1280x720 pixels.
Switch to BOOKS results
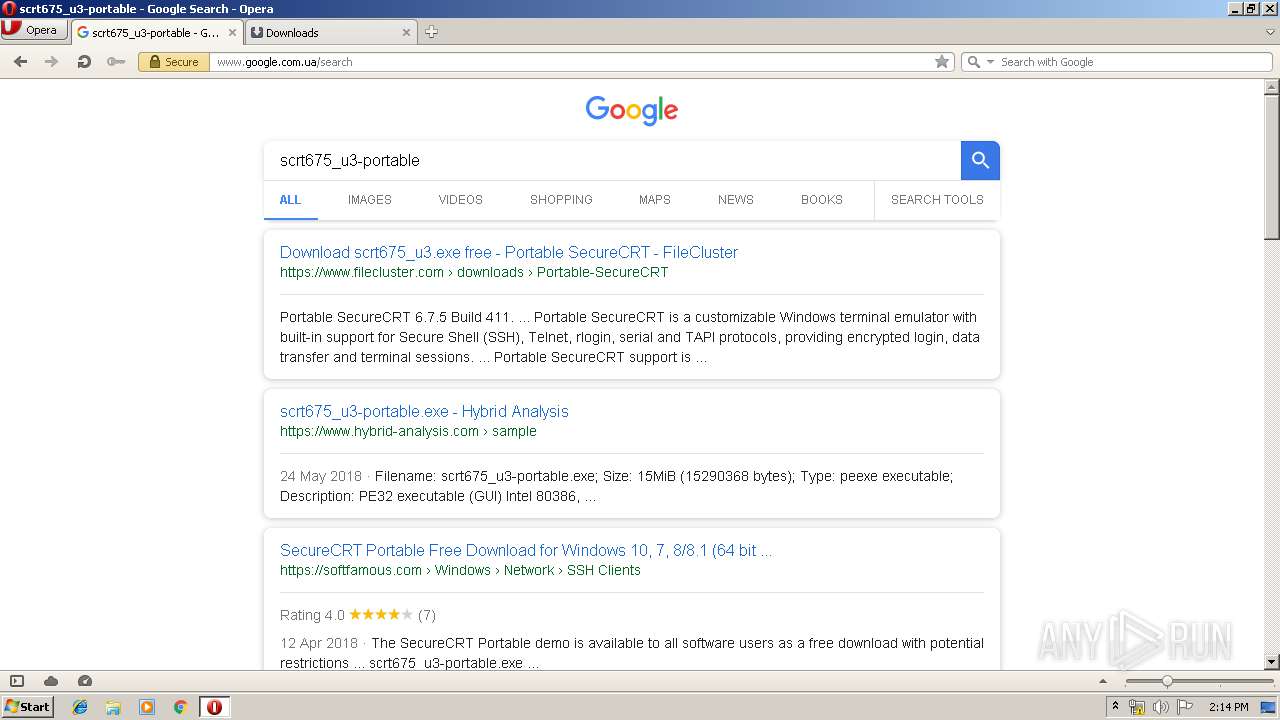[822, 200]
